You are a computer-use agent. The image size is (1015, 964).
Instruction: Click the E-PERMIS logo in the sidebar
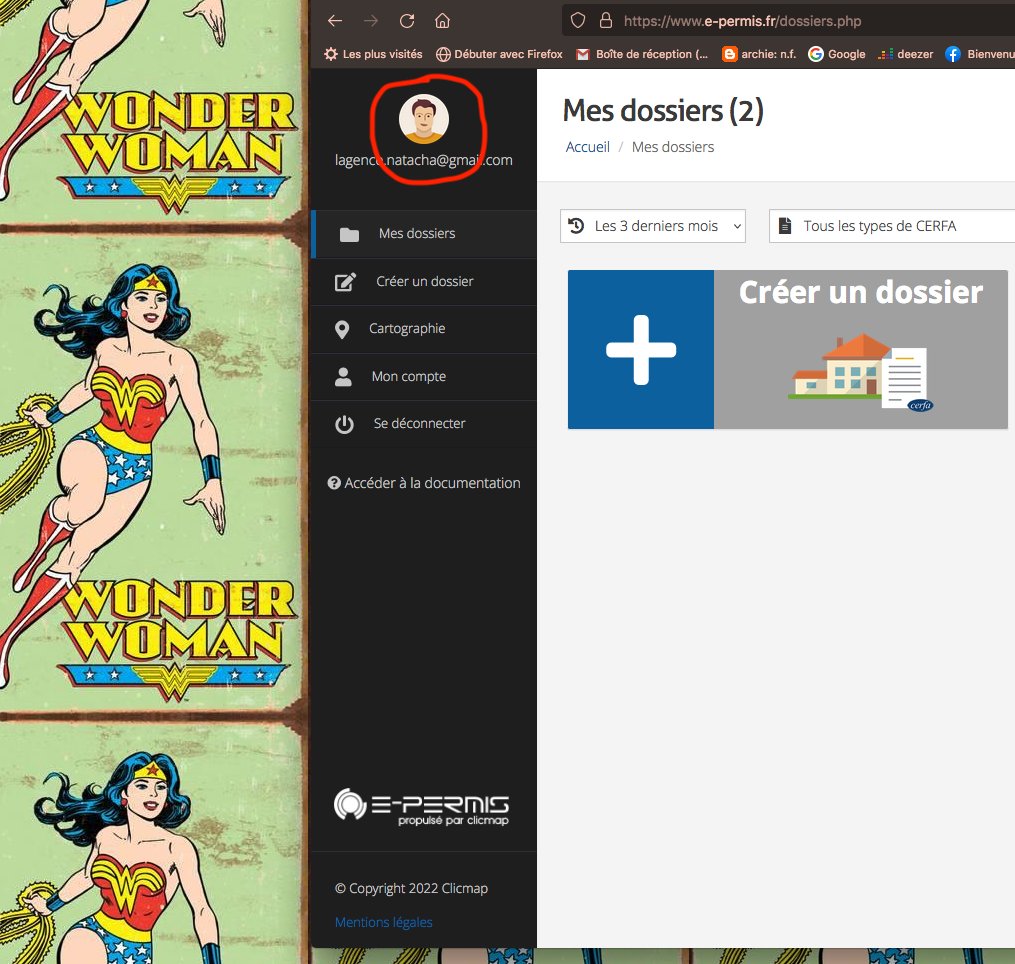click(421, 807)
